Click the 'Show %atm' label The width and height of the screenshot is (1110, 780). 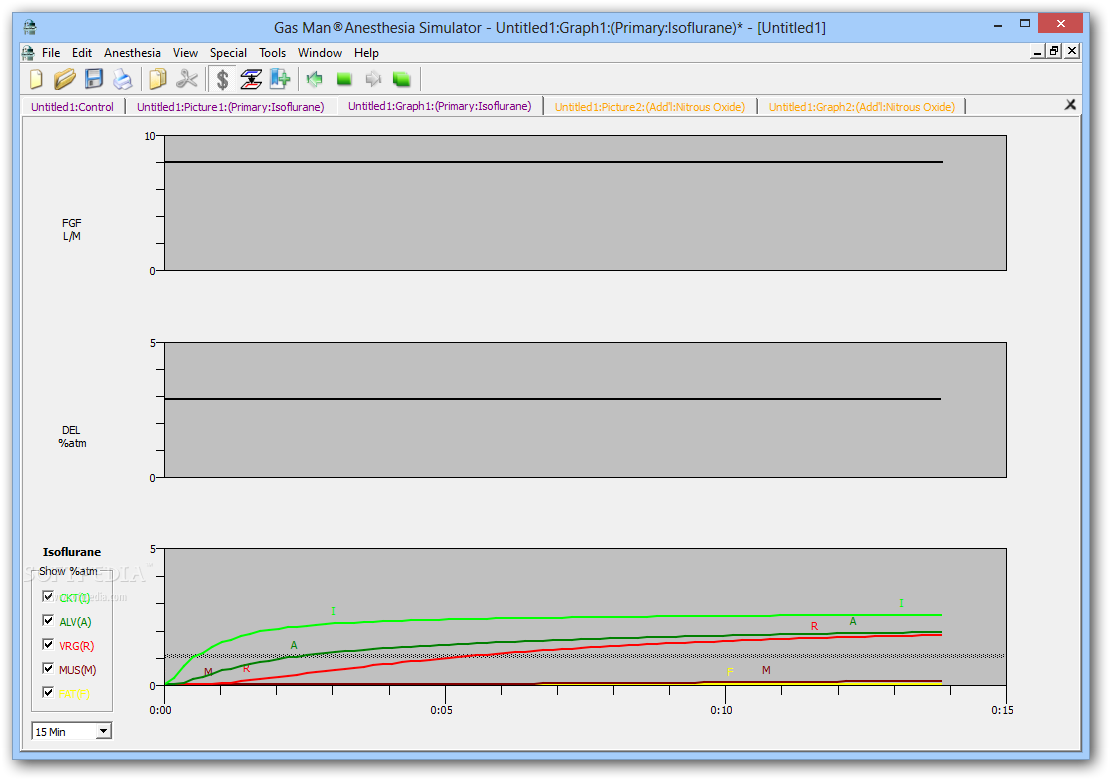(68, 571)
